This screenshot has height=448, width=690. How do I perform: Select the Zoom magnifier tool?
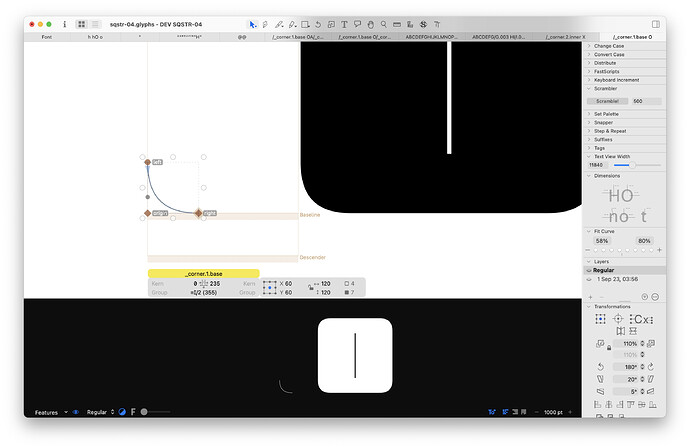click(x=384, y=25)
